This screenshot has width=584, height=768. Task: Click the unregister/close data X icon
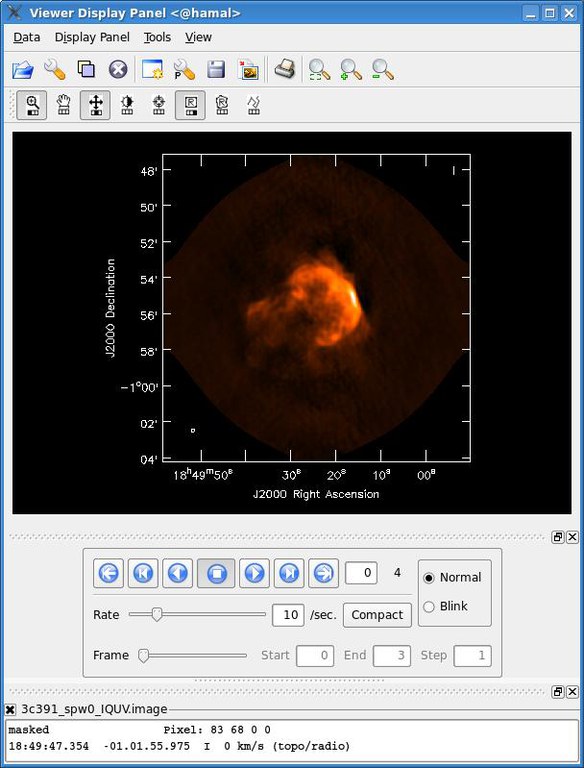(x=118, y=70)
